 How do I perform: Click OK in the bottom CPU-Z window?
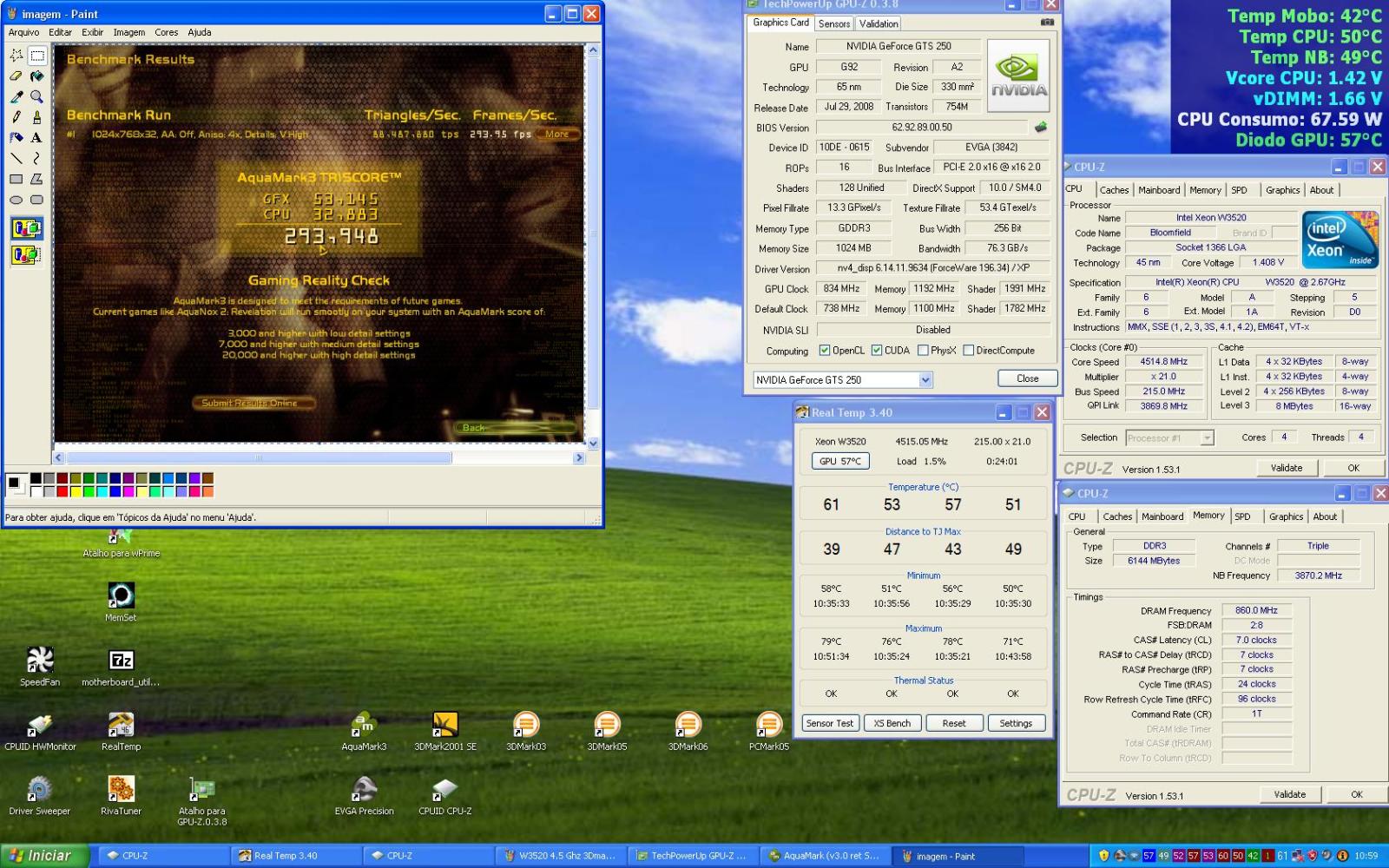pos(1356,794)
